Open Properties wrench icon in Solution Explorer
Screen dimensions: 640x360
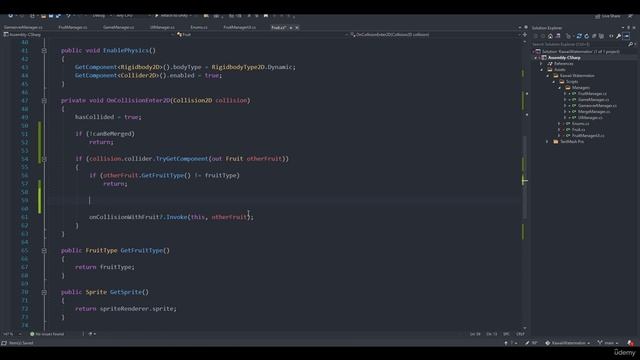[x=619, y=36]
